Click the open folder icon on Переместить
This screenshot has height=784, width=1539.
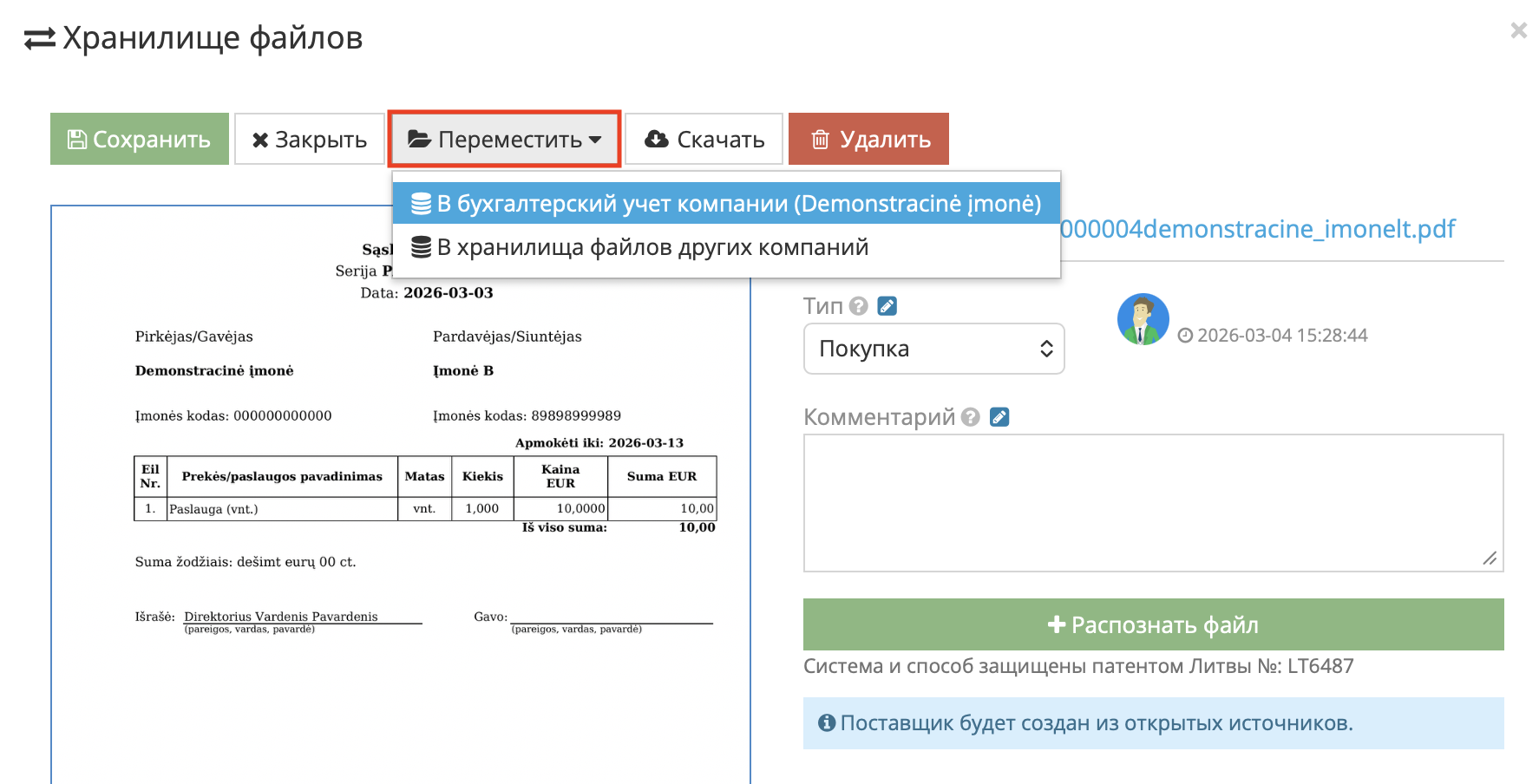coord(419,138)
